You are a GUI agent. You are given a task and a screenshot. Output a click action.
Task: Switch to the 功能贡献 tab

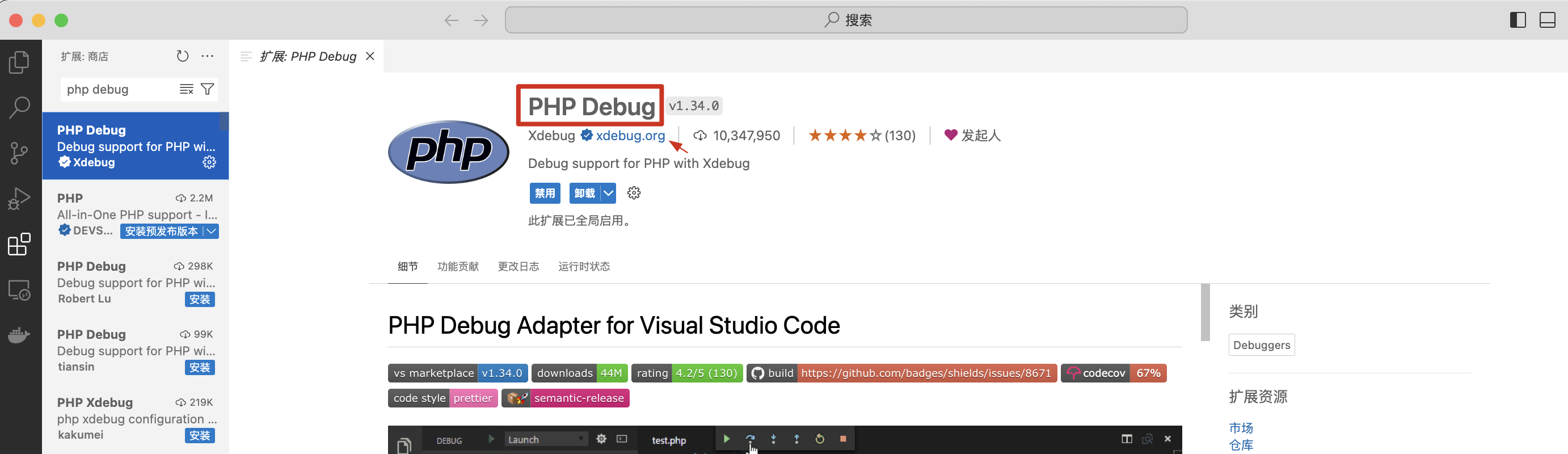[458, 267]
